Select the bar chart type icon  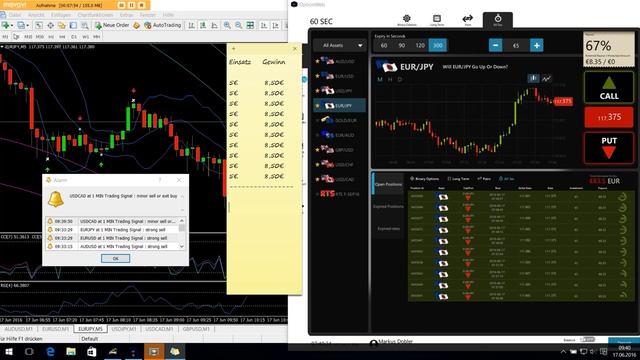(x=191, y=25)
